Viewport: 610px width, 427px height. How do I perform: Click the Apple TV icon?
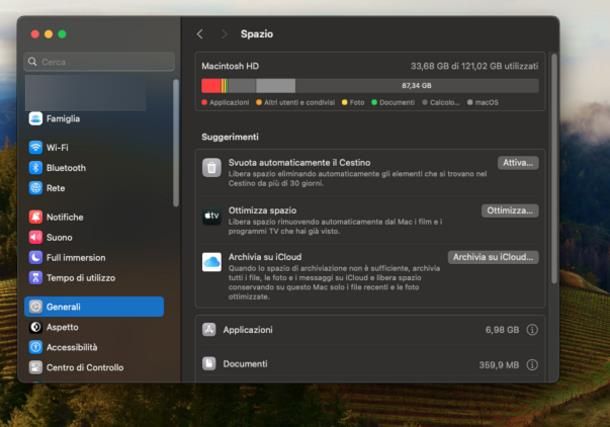pos(212,215)
